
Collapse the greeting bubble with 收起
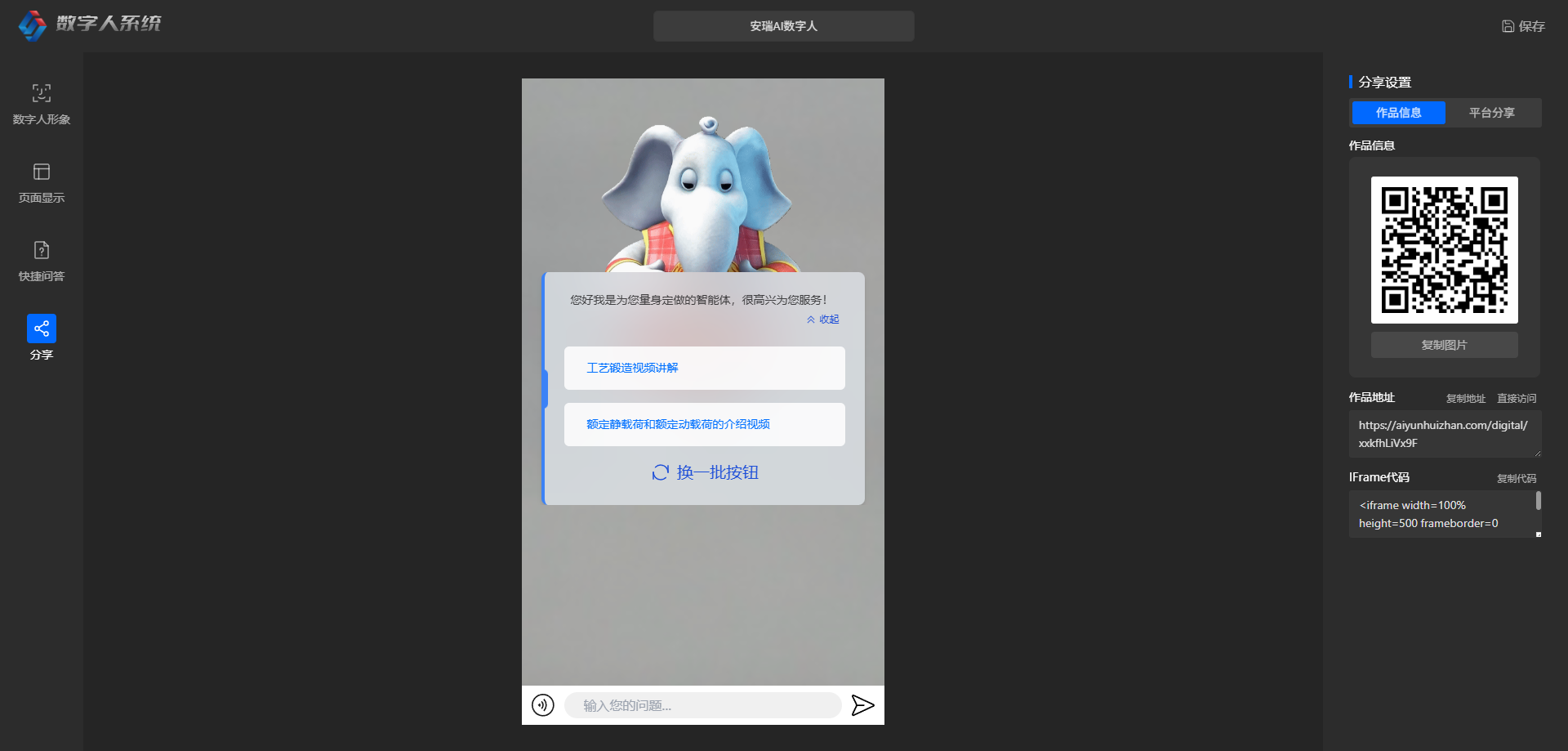(822, 320)
